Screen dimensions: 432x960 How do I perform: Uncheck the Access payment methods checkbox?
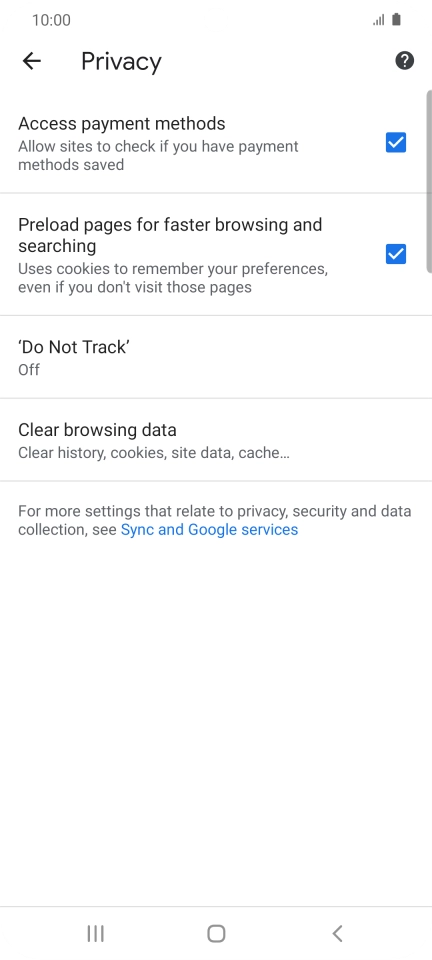tap(396, 143)
